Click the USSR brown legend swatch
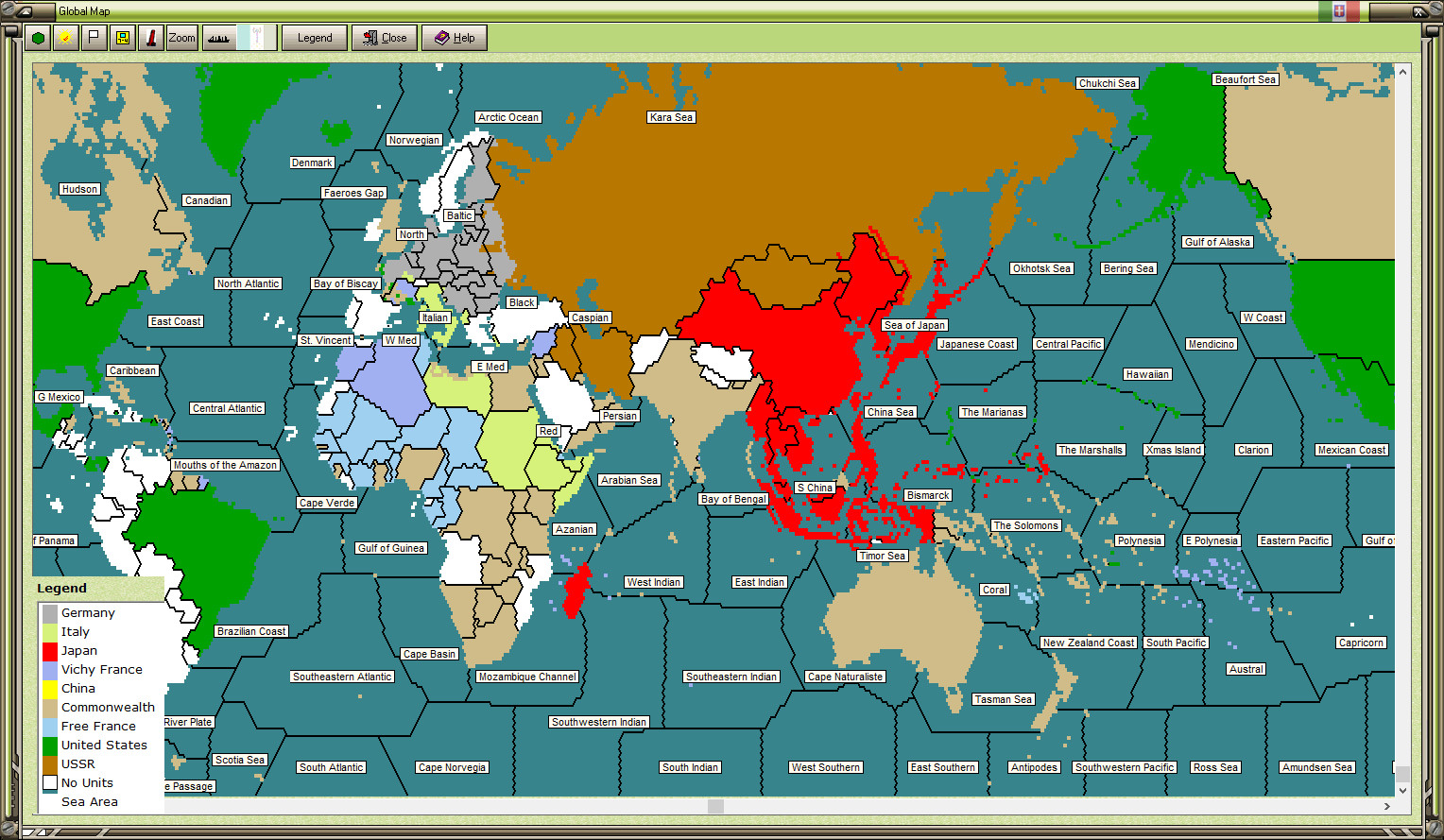The height and width of the screenshot is (840, 1444). [50, 764]
